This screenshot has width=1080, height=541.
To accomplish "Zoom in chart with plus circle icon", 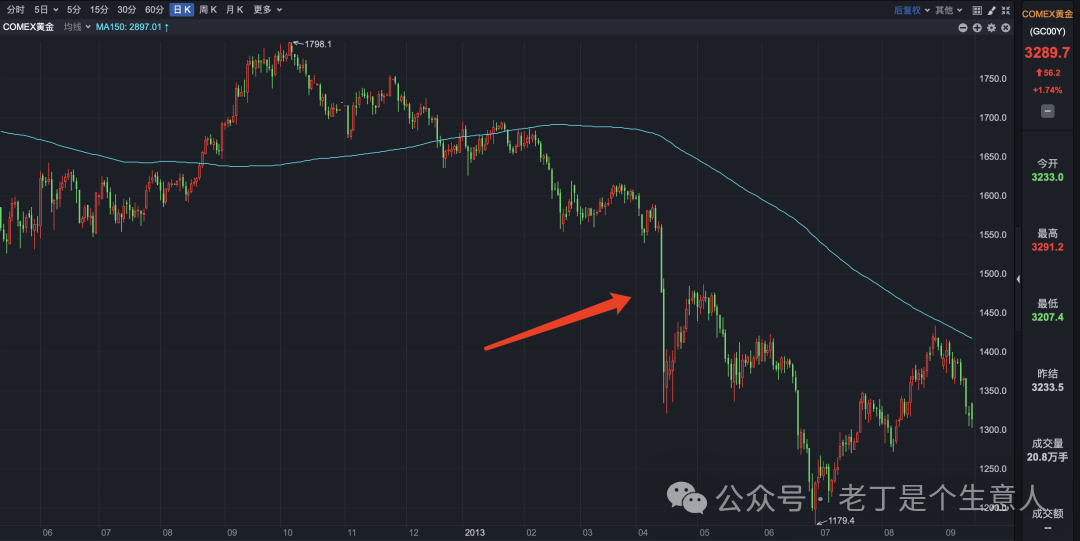I will (x=977, y=28).
